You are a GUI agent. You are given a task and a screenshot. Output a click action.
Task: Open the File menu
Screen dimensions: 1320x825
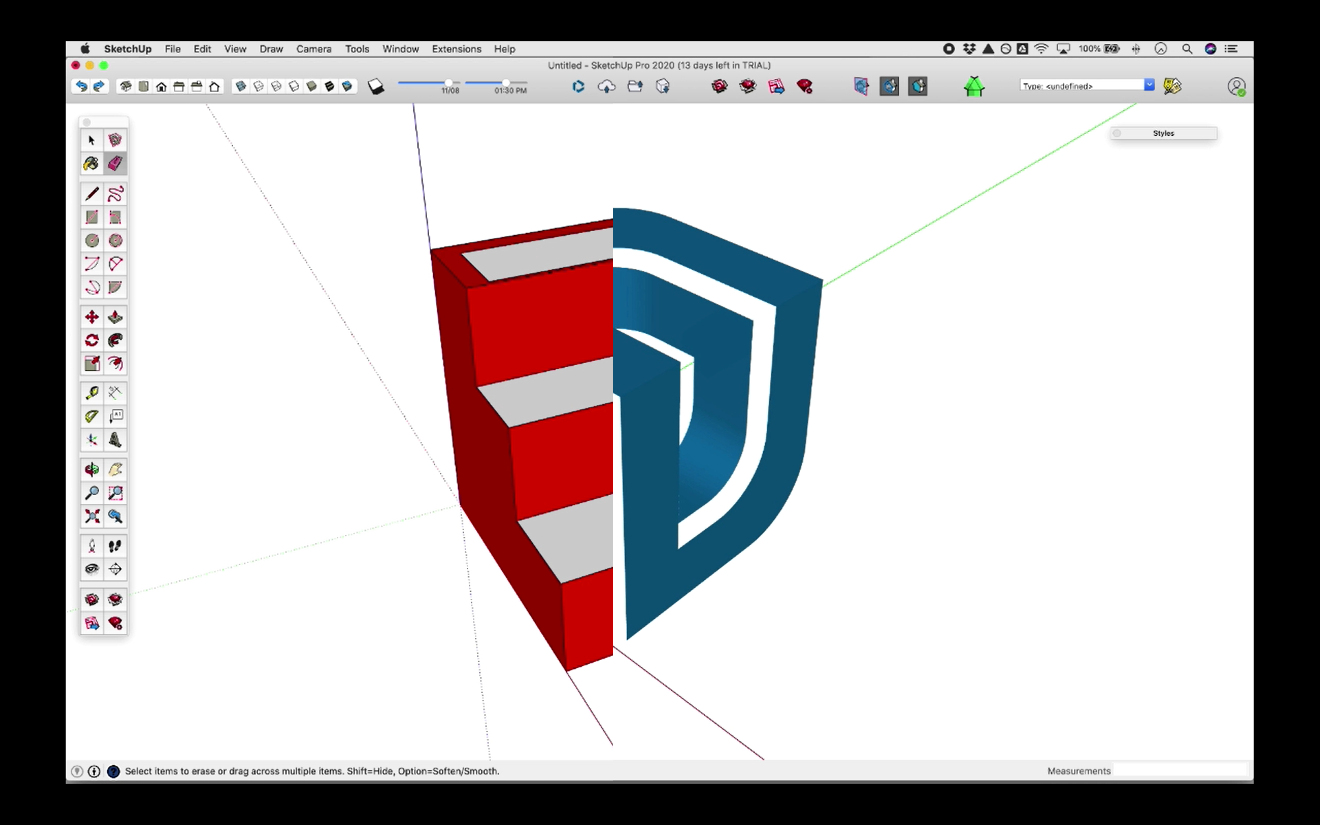click(173, 49)
